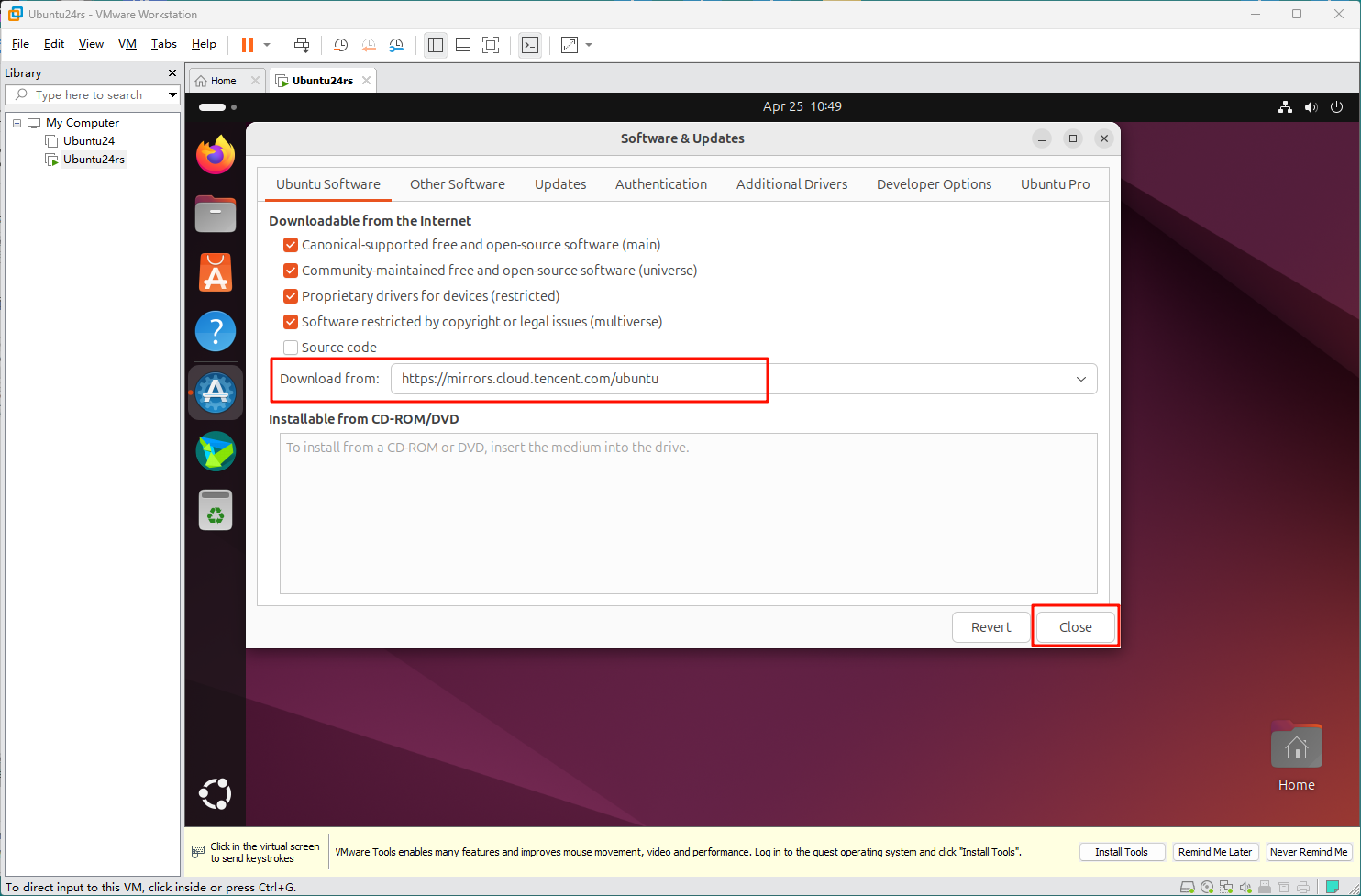Click the network icon in the top bar
The height and width of the screenshot is (896, 1361).
tap(1285, 106)
